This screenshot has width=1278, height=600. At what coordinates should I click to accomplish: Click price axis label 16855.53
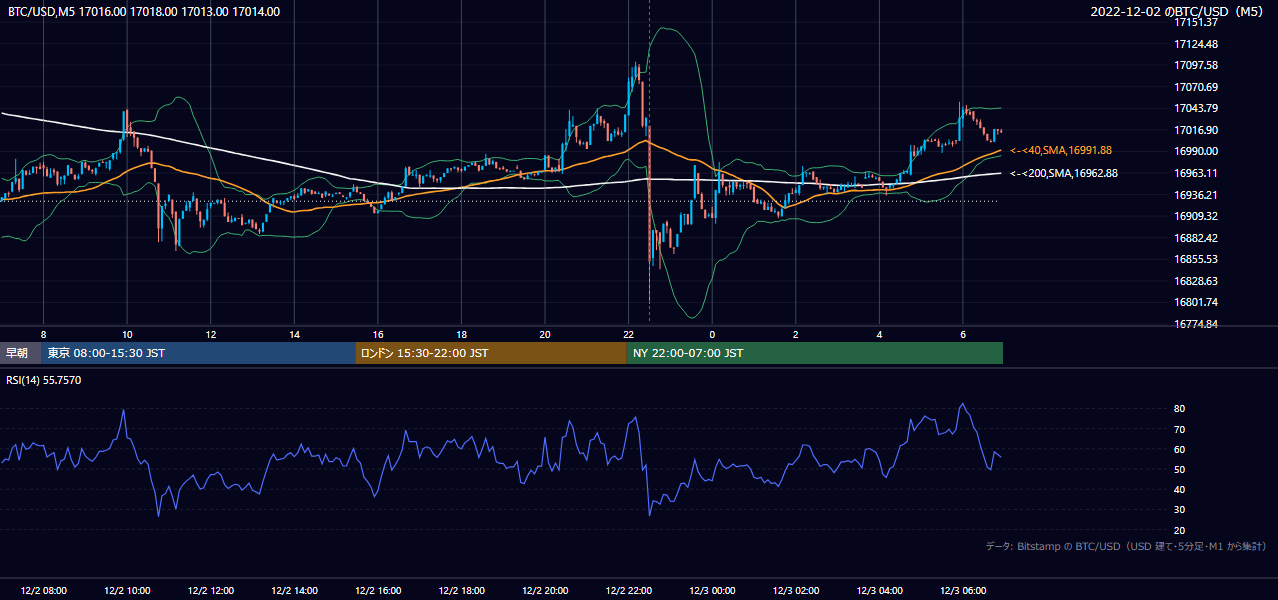tap(1196, 259)
